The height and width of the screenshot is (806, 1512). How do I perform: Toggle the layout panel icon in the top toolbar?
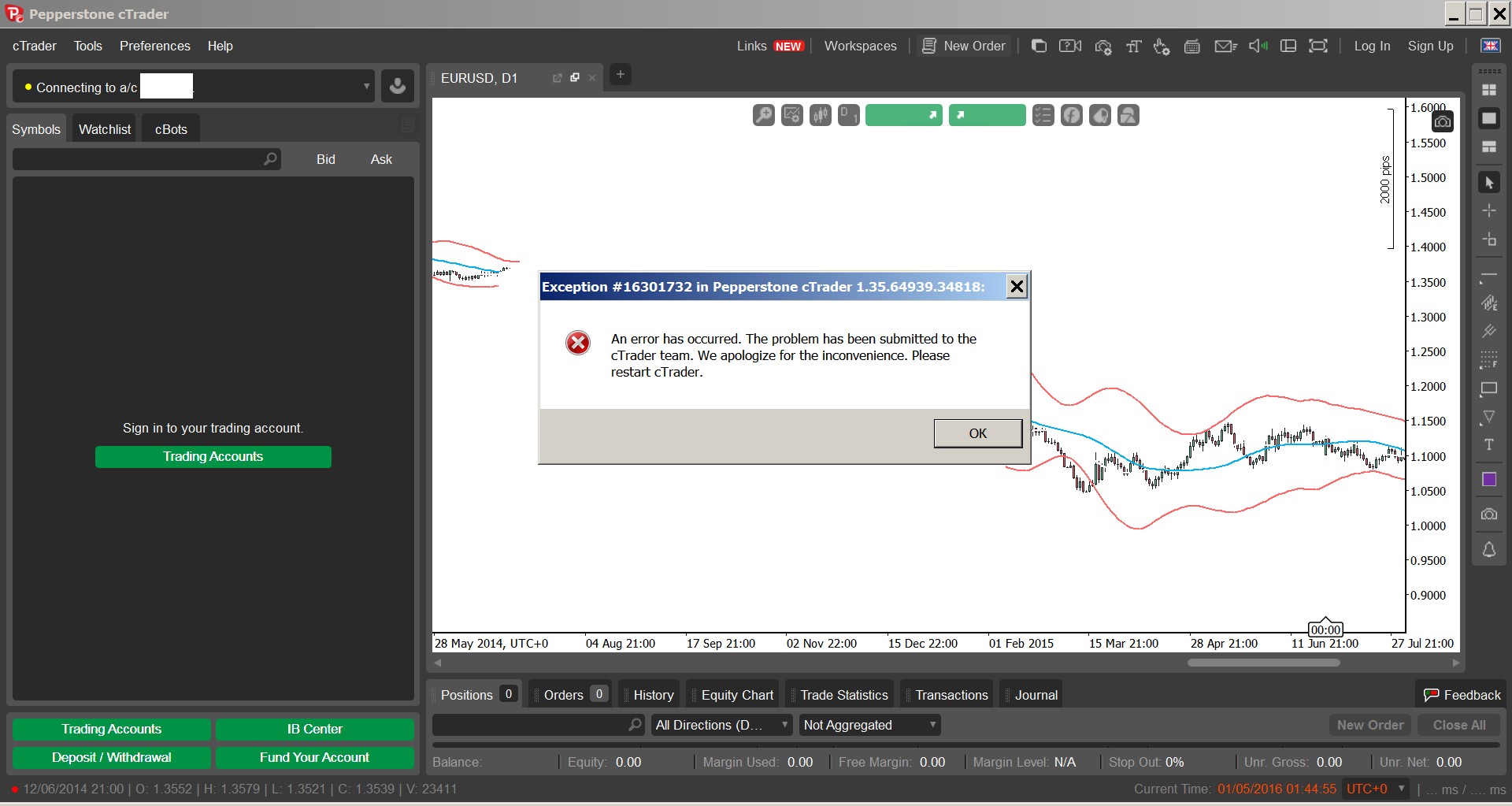pos(1288,46)
